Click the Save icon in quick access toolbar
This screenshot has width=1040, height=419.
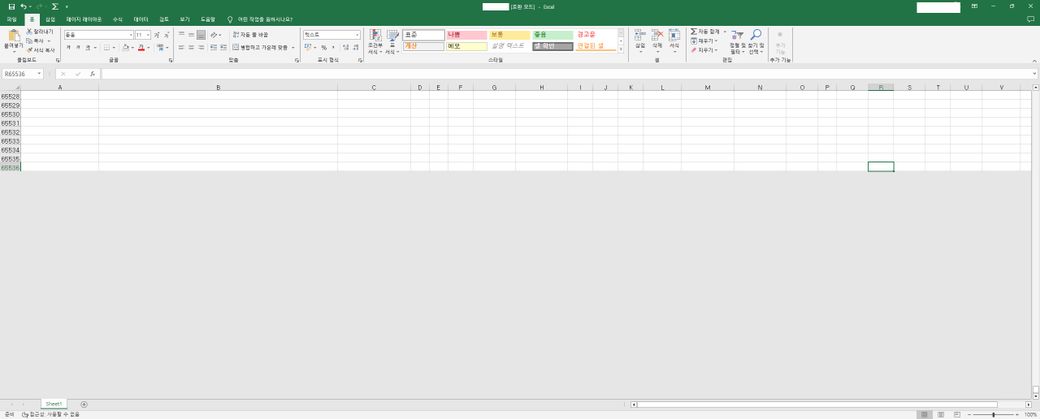[x=11, y=6]
